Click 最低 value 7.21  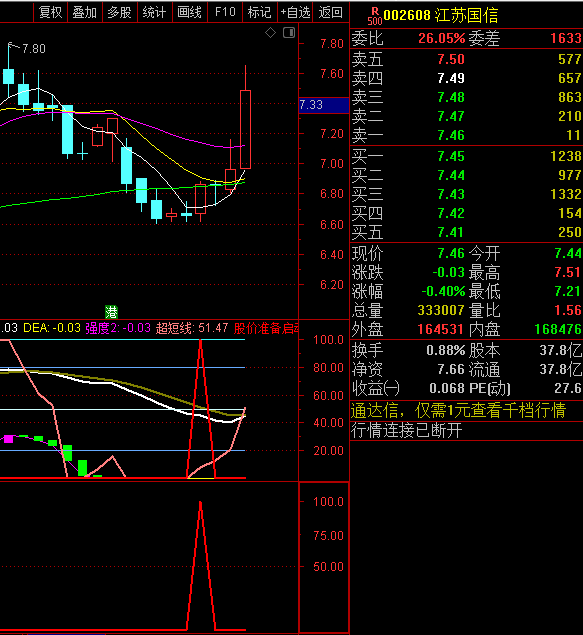(x=568, y=292)
